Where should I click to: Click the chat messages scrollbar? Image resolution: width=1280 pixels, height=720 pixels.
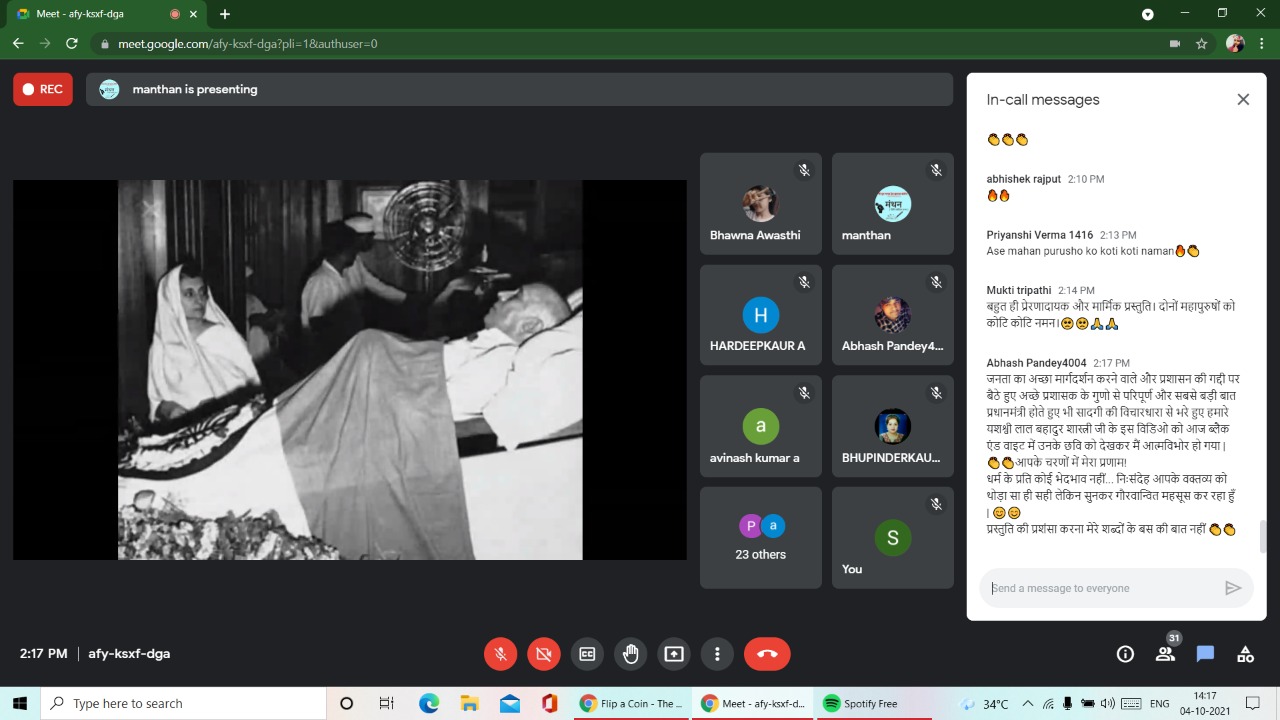click(1262, 536)
